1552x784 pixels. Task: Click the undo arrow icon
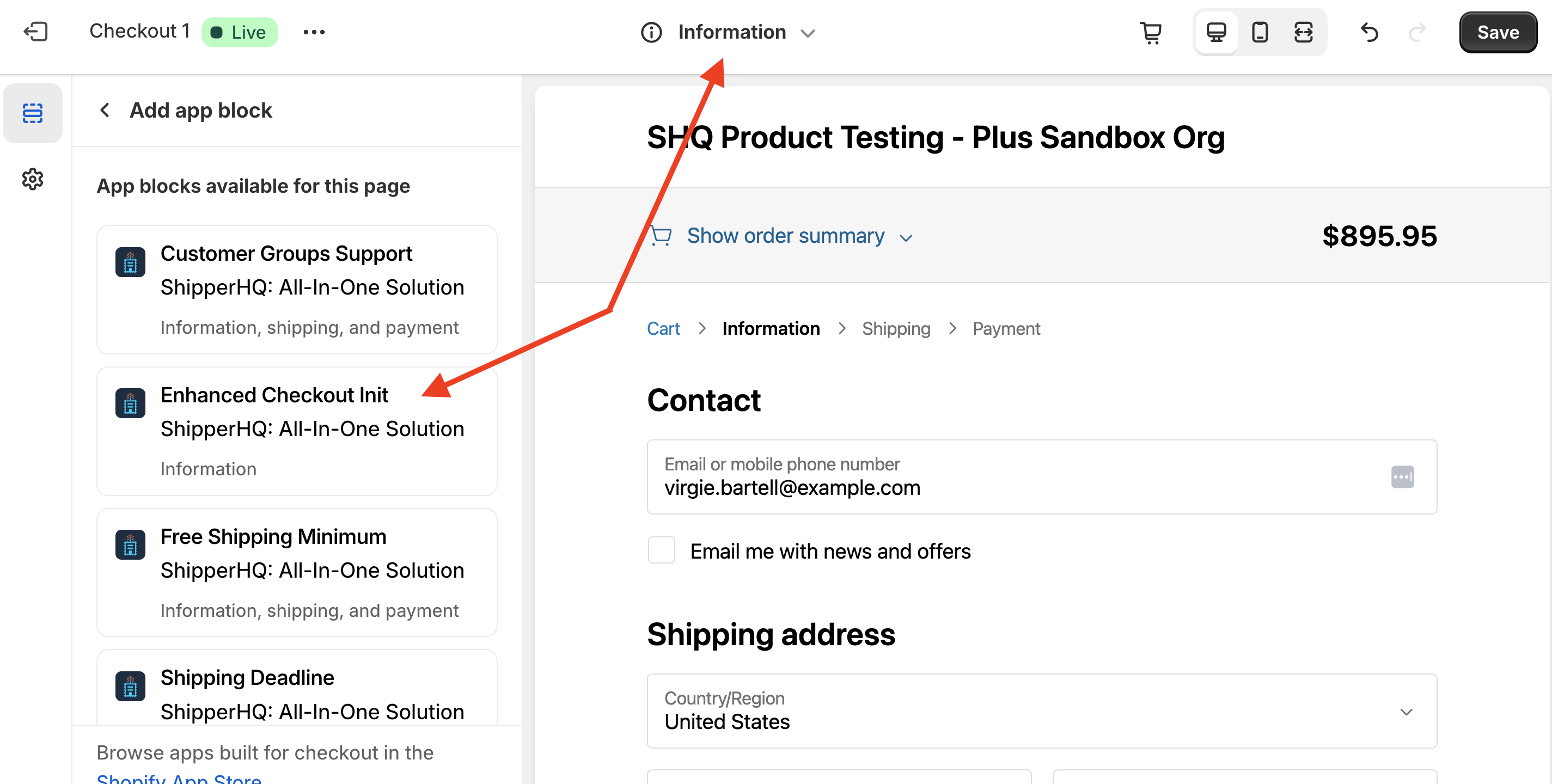point(1369,32)
